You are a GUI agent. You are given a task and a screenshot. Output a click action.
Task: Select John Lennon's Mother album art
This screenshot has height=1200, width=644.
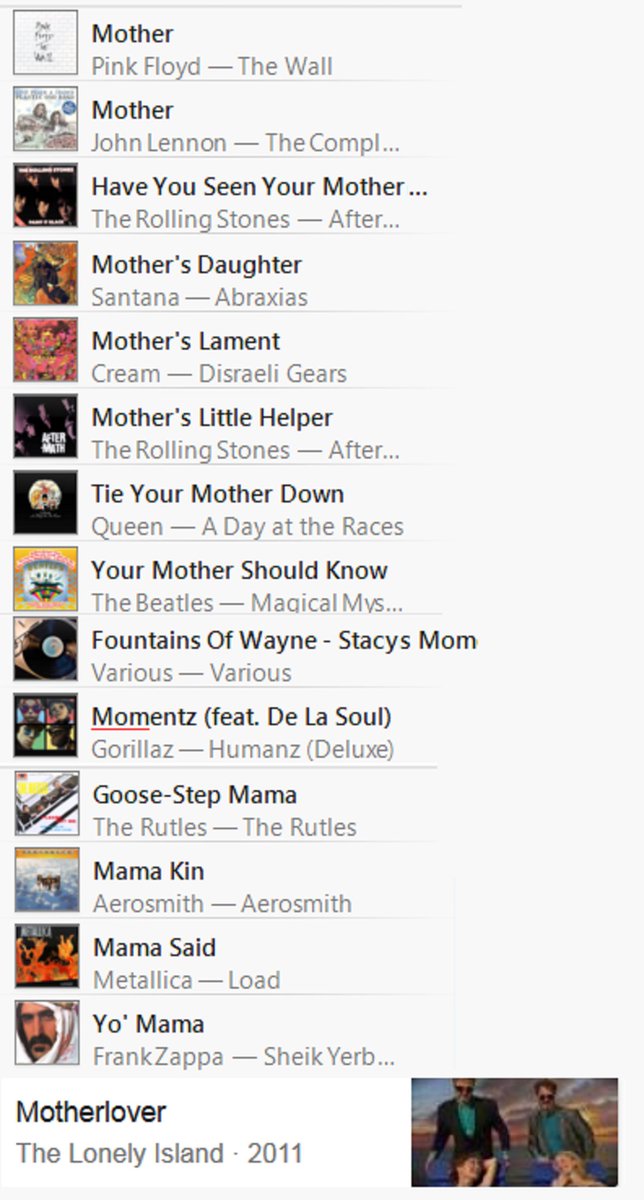coord(45,119)
